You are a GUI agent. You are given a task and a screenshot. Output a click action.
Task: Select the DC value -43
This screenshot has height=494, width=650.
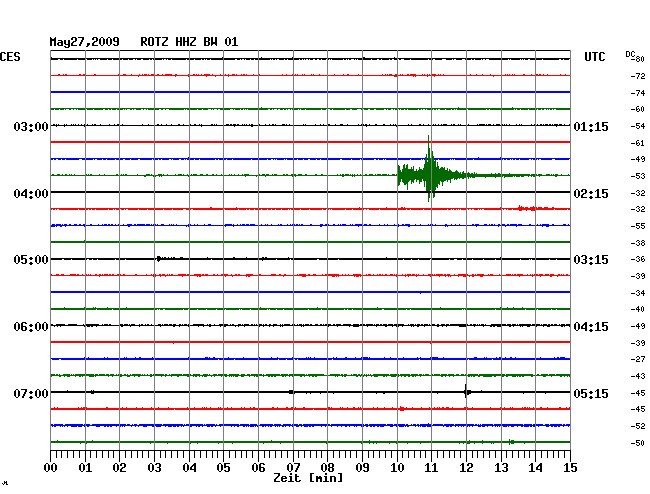tap(638, 376)
